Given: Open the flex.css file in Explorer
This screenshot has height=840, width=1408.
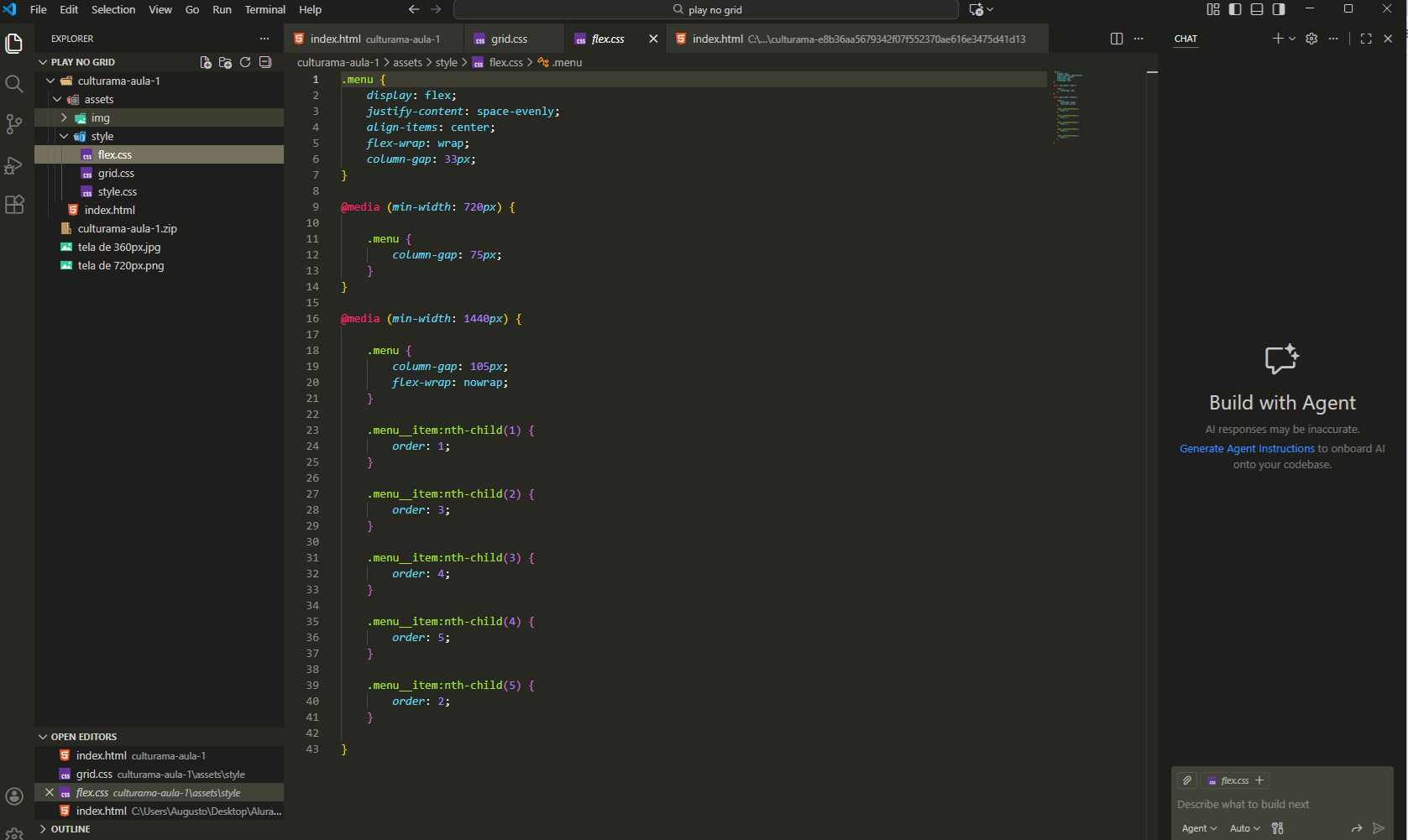Looking at the screenshot, I should click(x=115, y=154).
